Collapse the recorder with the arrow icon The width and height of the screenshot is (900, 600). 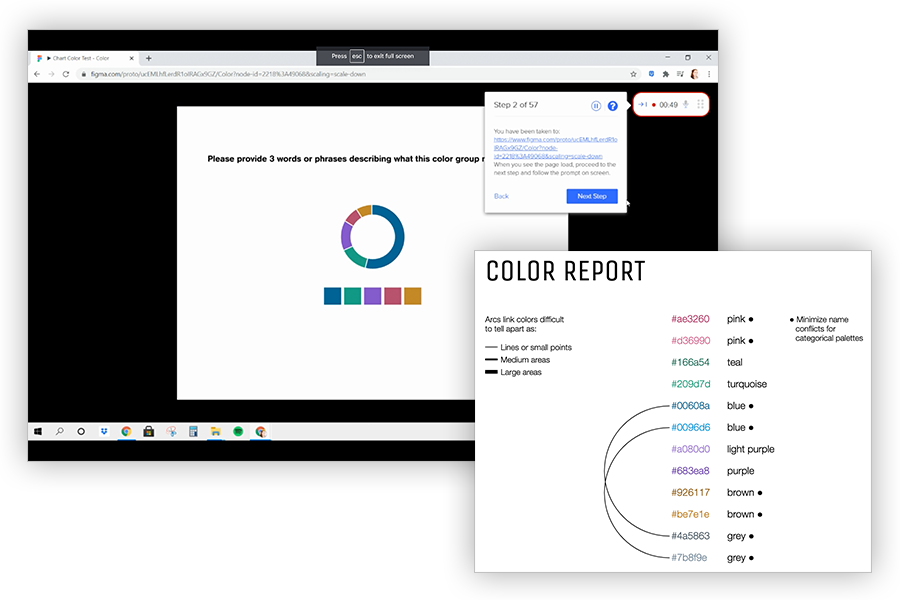(x=643, y=104)
